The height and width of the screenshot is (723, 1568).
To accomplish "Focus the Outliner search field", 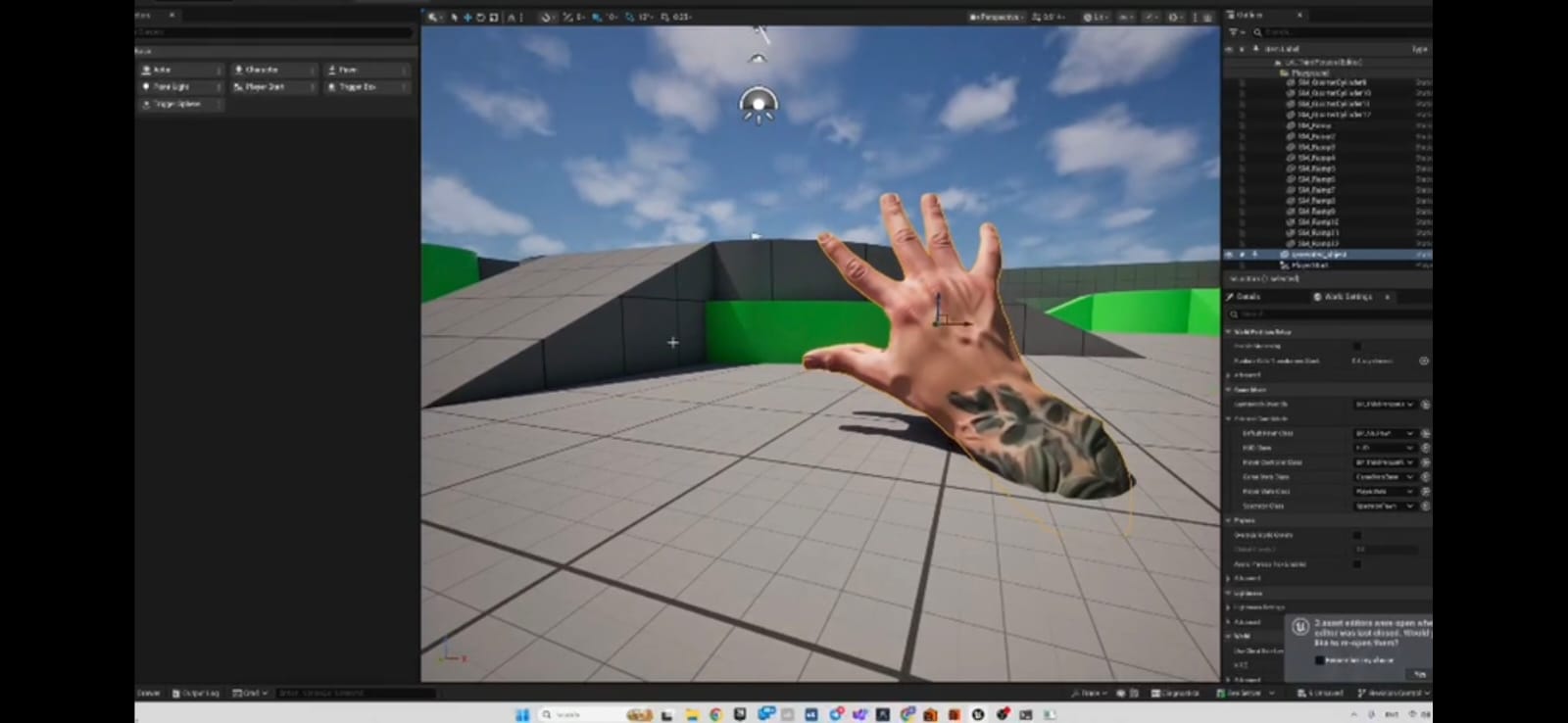I will (1343, 32).
